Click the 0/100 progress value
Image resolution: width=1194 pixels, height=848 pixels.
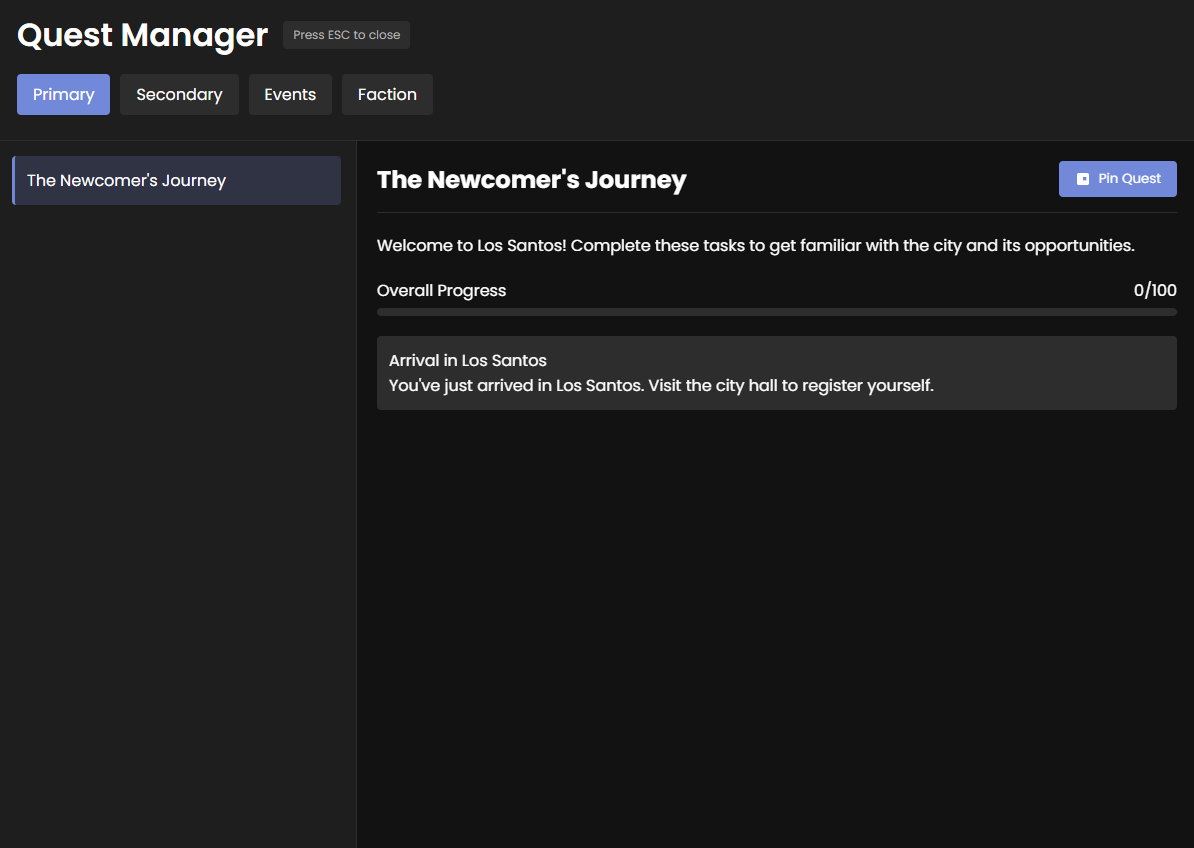click(x=1155, y=290)
